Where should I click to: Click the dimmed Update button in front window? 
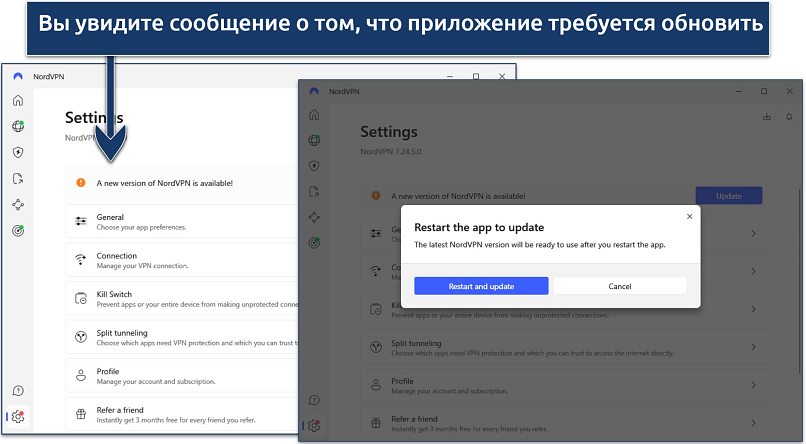[x=728, y=196]
